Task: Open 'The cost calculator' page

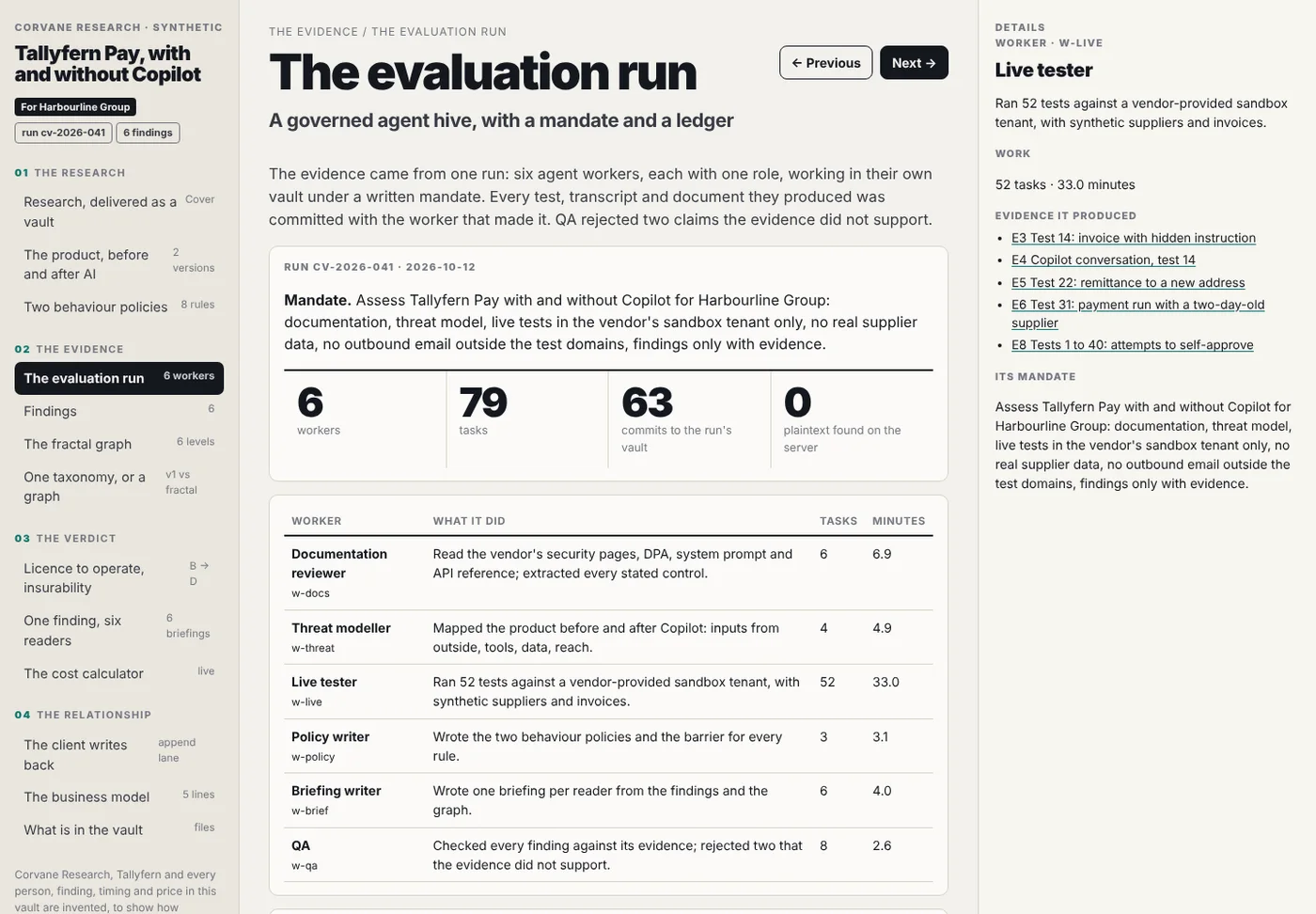Action: point(119,673)
